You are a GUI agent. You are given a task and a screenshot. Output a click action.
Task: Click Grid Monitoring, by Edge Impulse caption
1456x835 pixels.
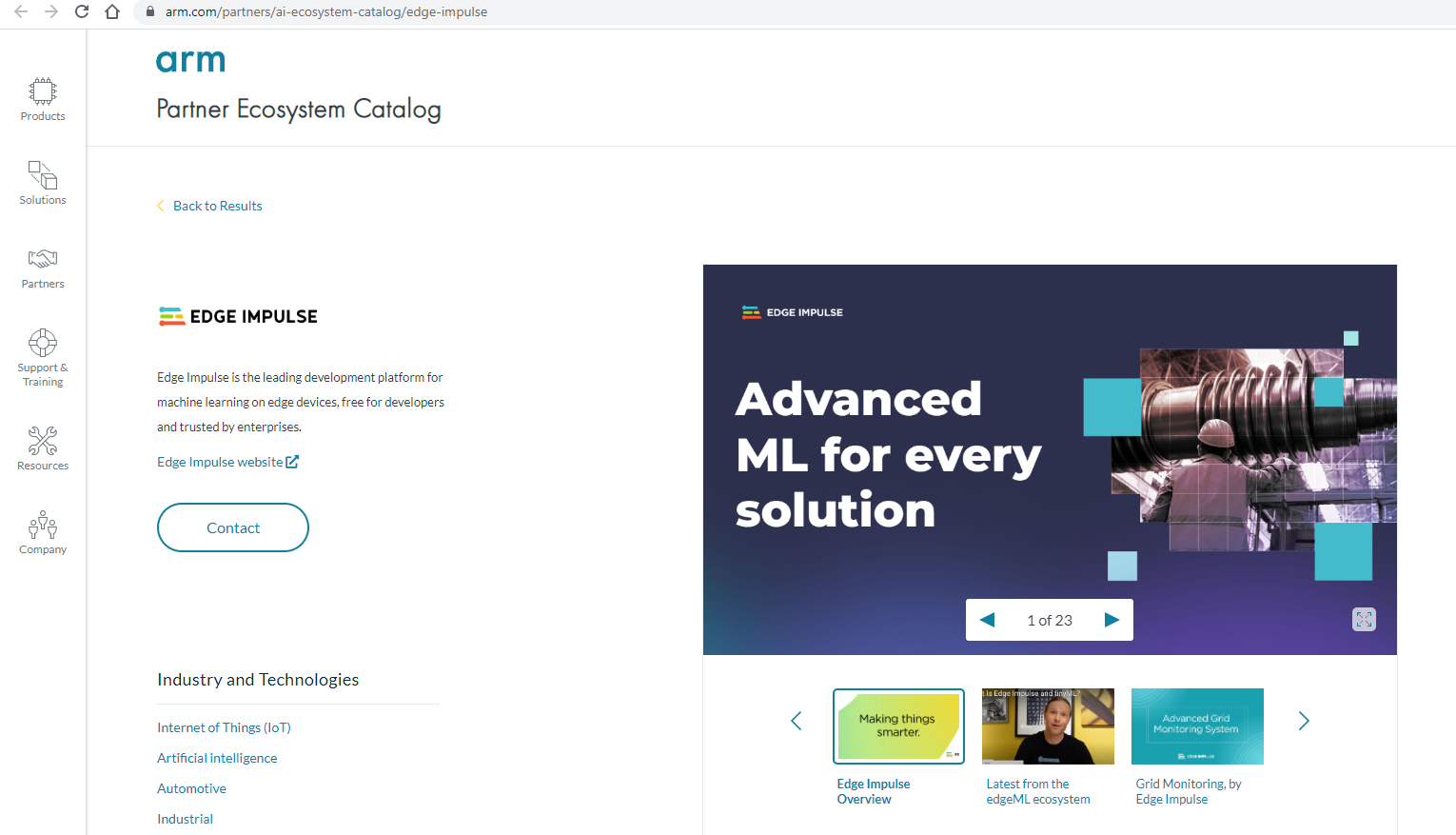1189,791
